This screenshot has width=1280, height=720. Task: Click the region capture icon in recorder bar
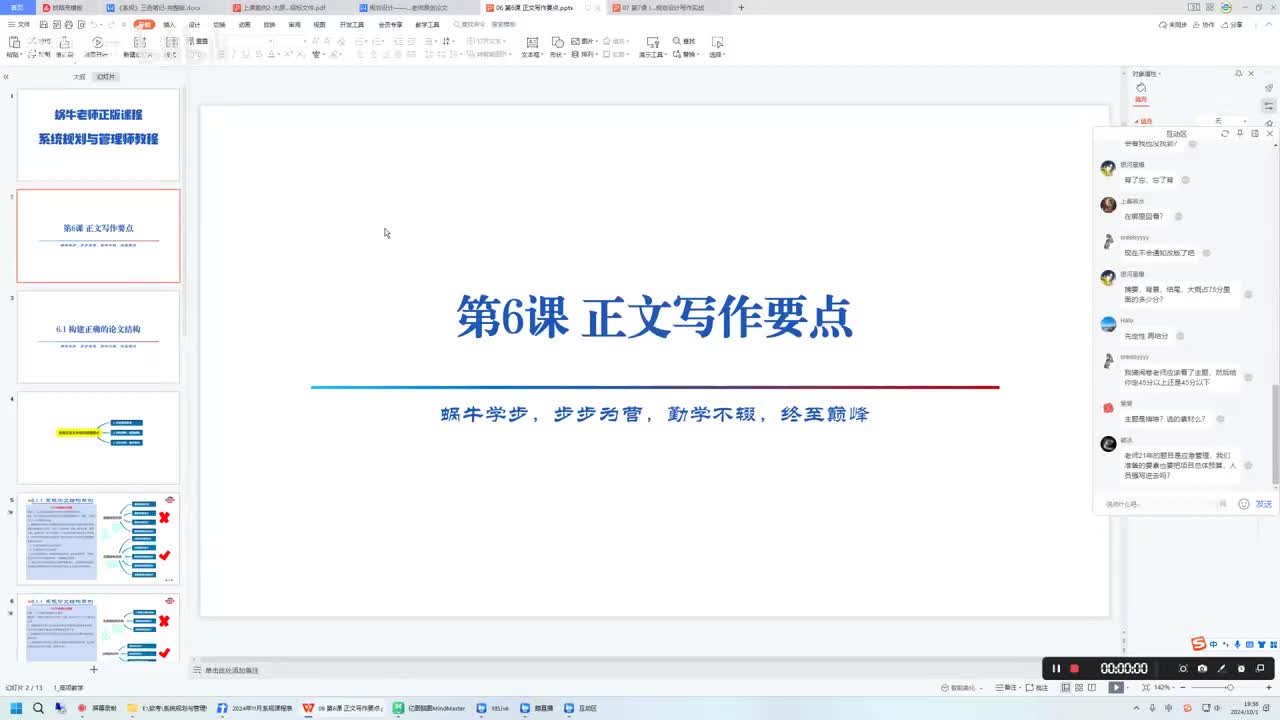point(1183,668)
